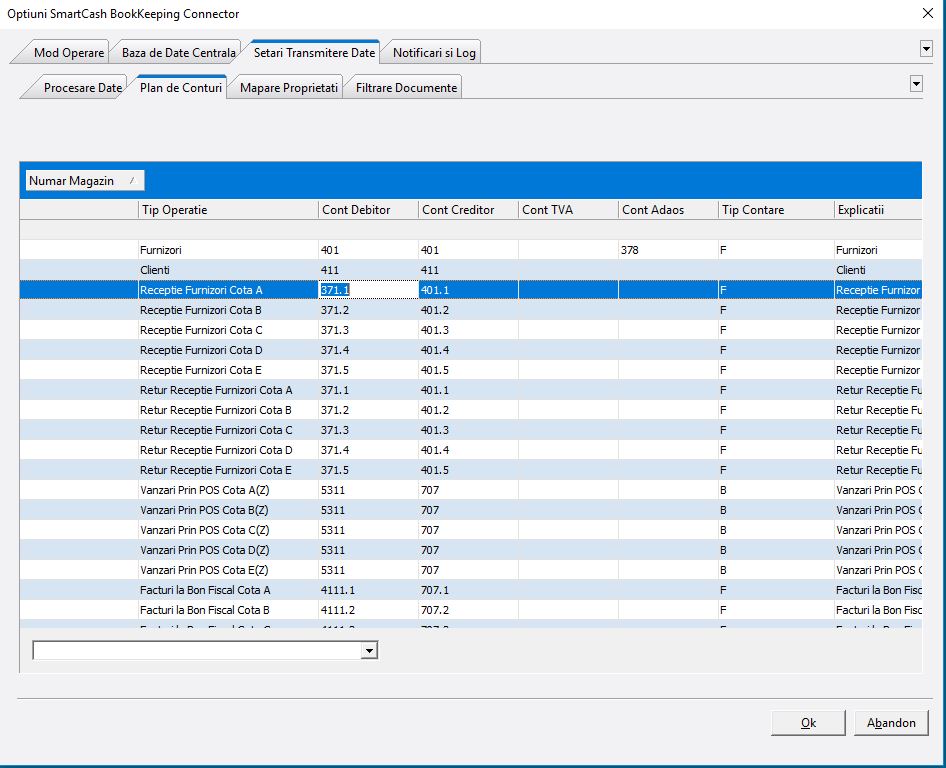Click Cont Creditor 707.2 cell
The width and height of the screenshot is (946, 768).
pyautogui.click(x=468, y=609)
